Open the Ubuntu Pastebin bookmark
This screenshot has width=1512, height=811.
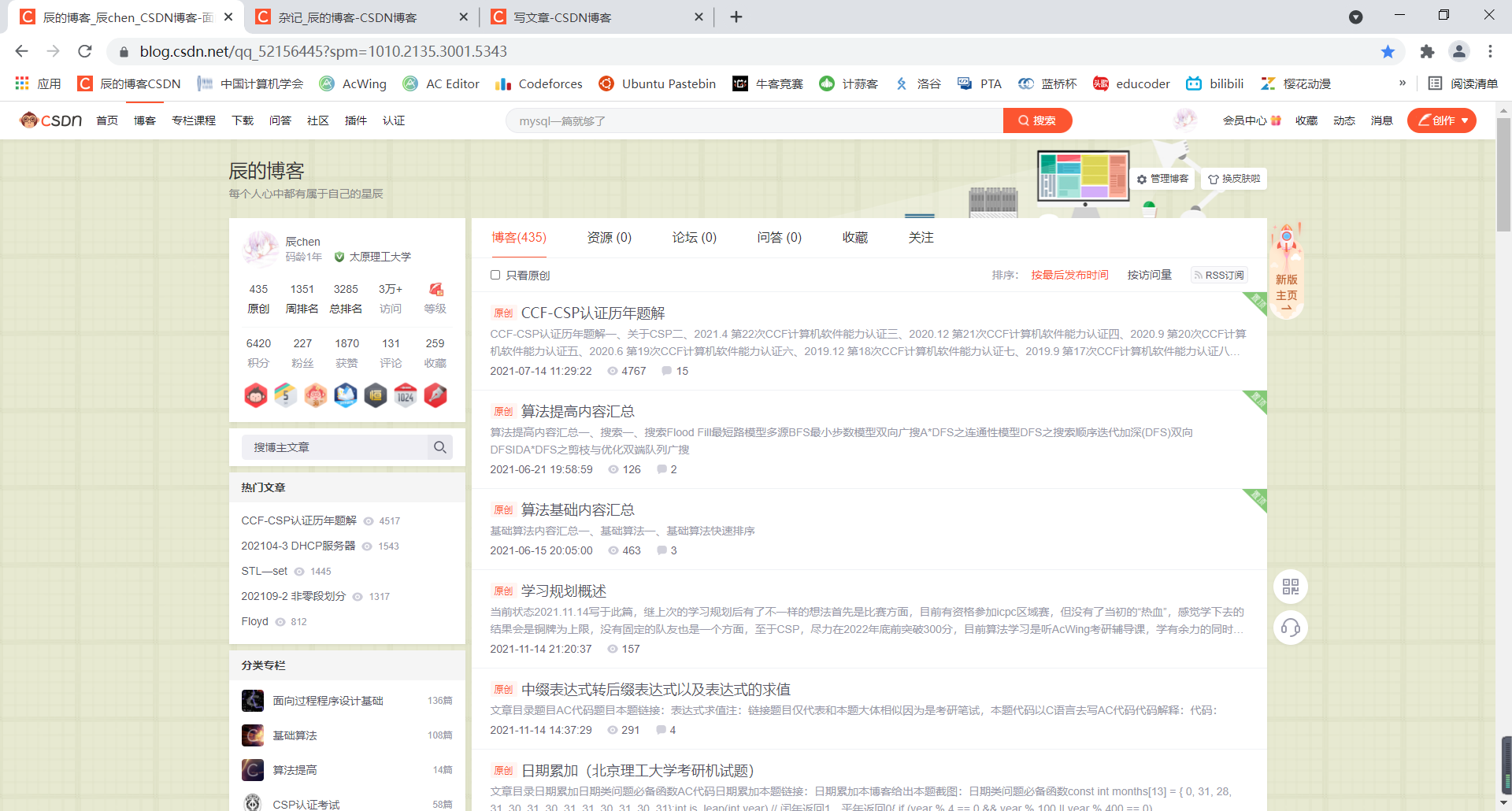pos(658,83)
